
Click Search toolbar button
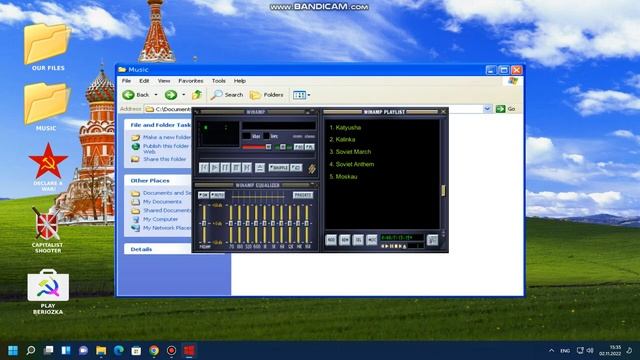coord(227,95)
